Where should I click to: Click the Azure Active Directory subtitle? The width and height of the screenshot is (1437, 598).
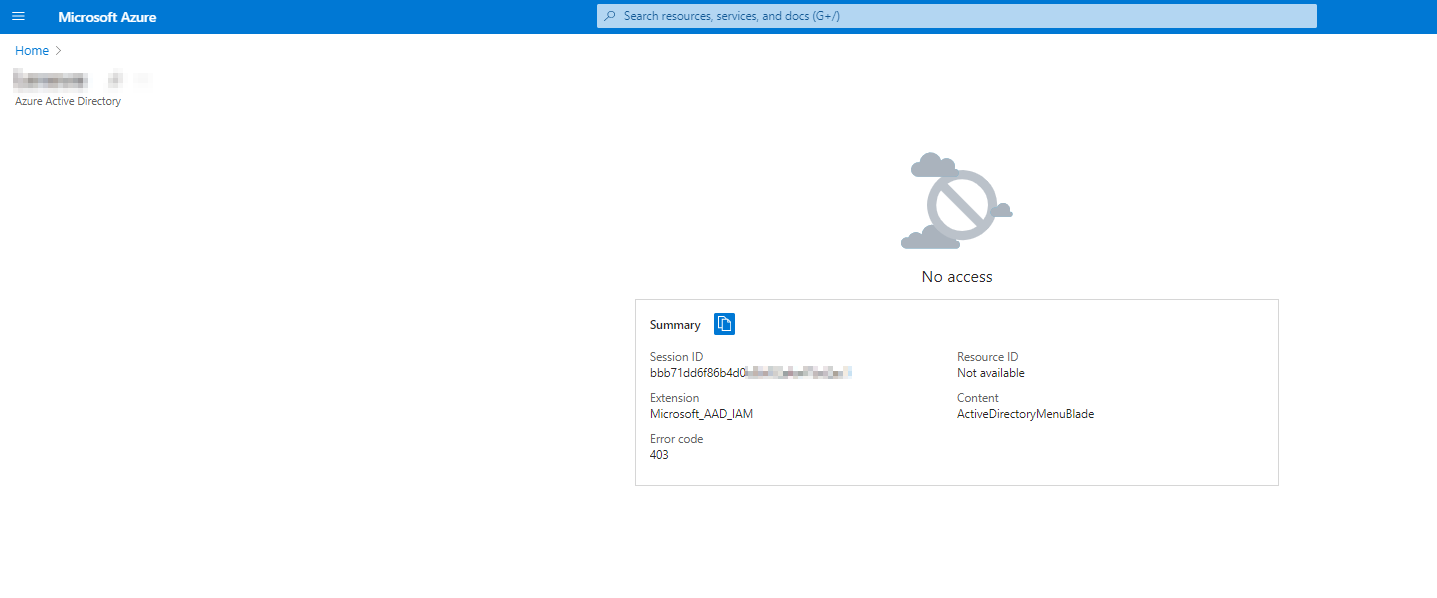(x=68, y=101)
